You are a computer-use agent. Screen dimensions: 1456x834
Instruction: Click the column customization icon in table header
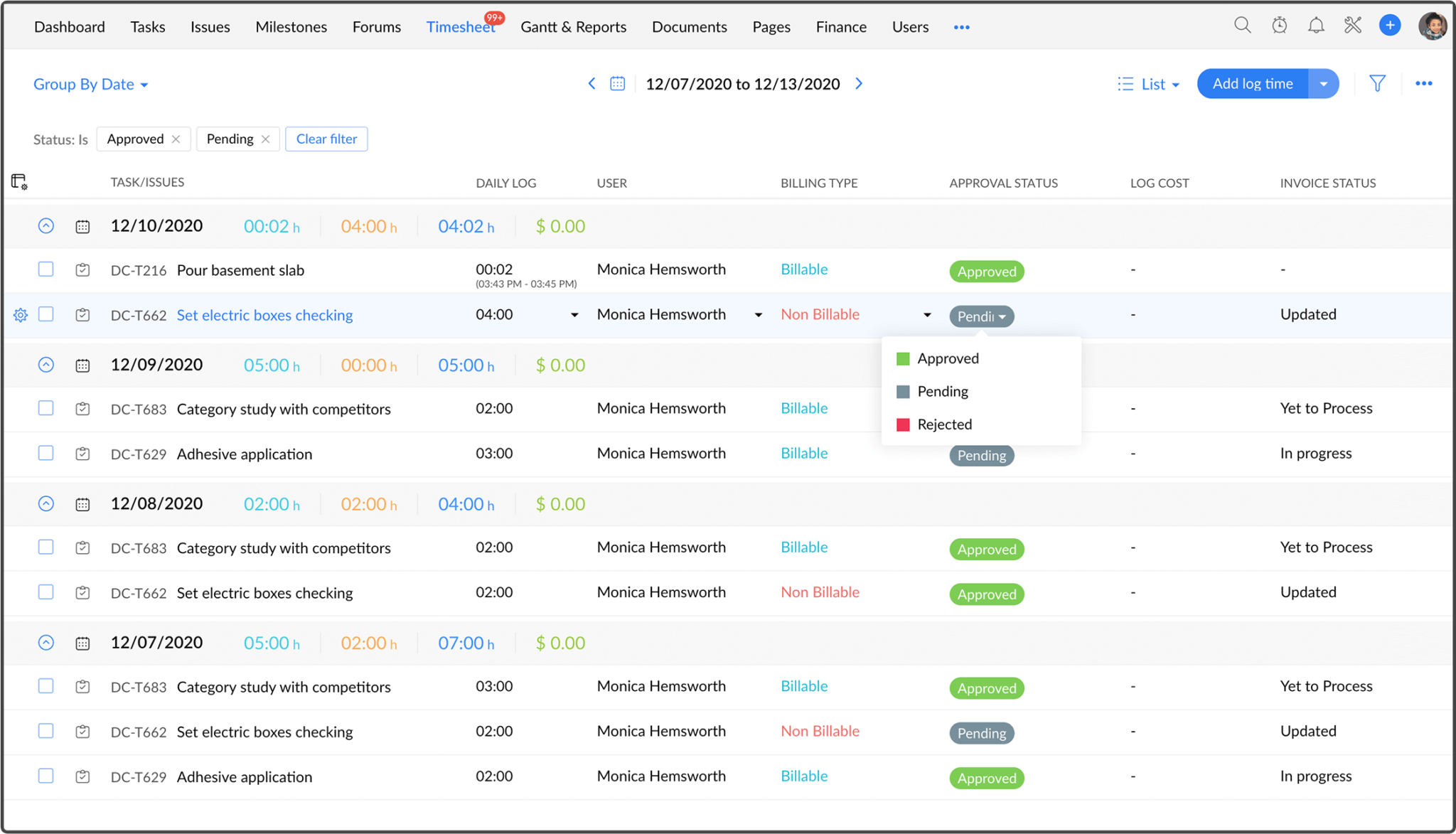18,181
